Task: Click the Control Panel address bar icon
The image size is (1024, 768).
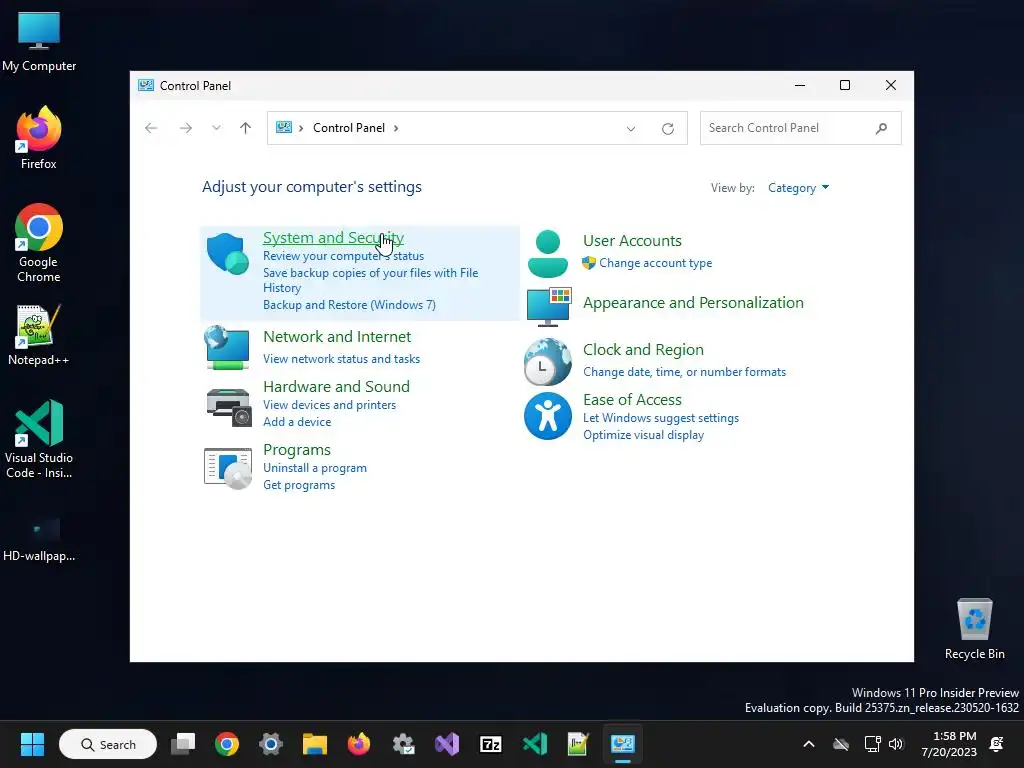Action: pos(284,127)
